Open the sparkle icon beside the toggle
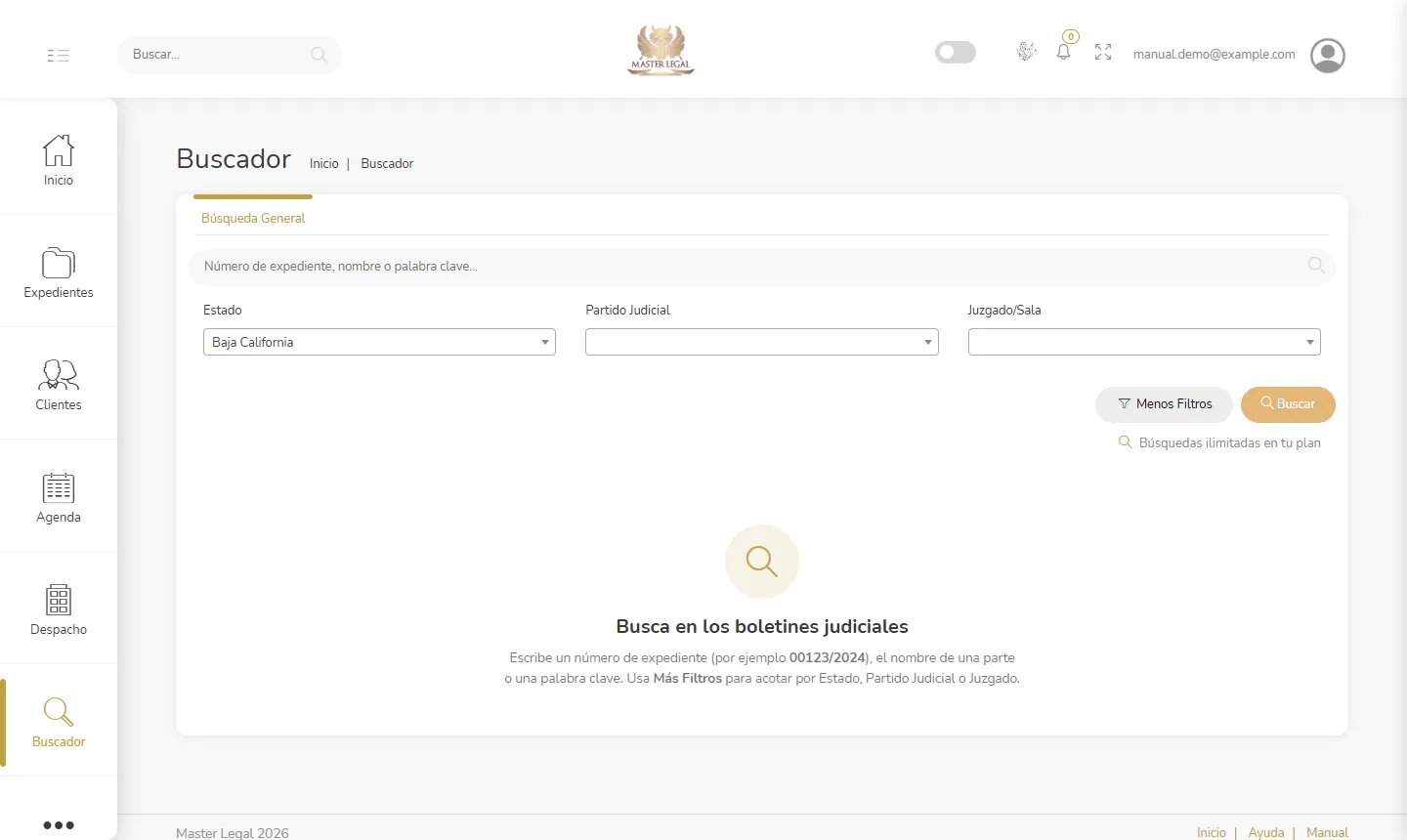The height and width of the screenshot is (840, 1407). tap(1026, 52)
